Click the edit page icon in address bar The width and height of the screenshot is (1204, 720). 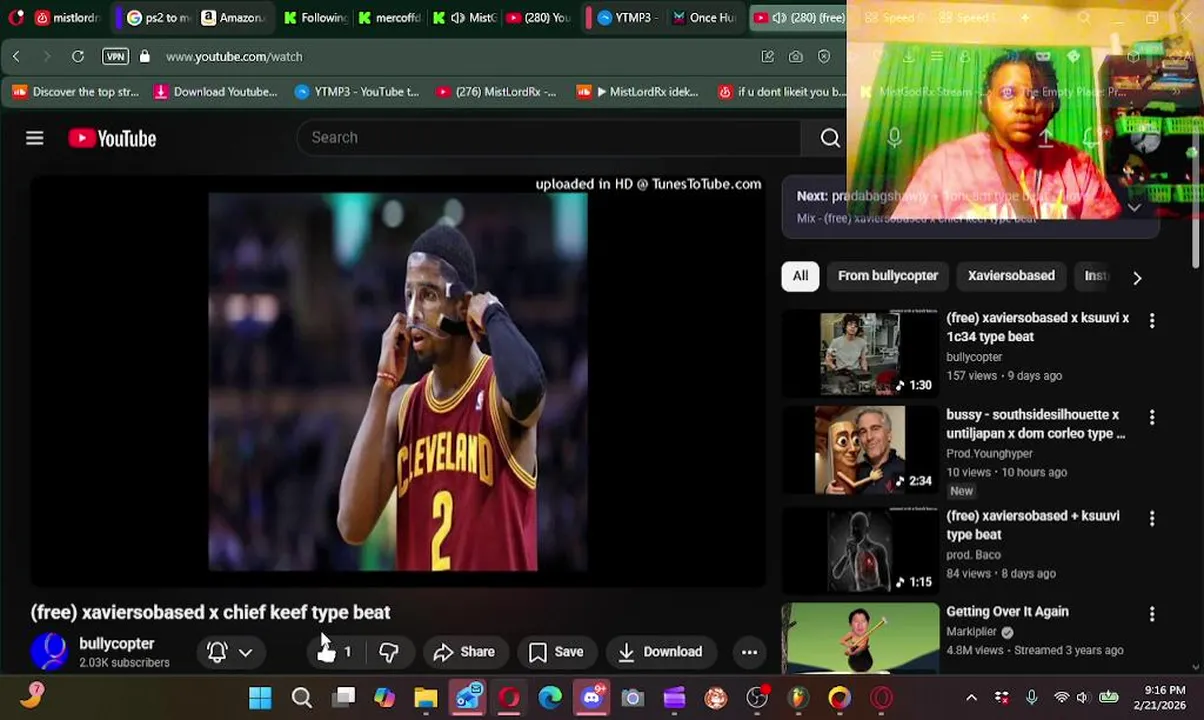coord(768,57)
